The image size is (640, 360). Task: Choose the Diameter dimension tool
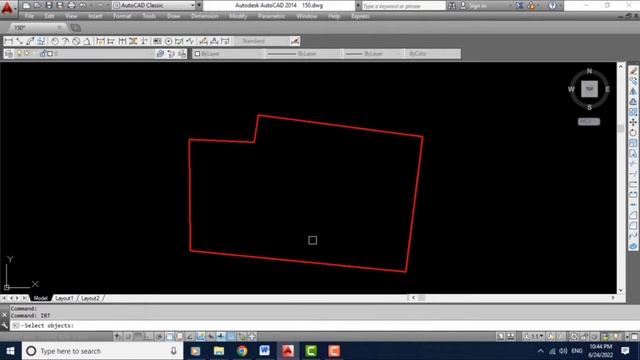(76, 41)
